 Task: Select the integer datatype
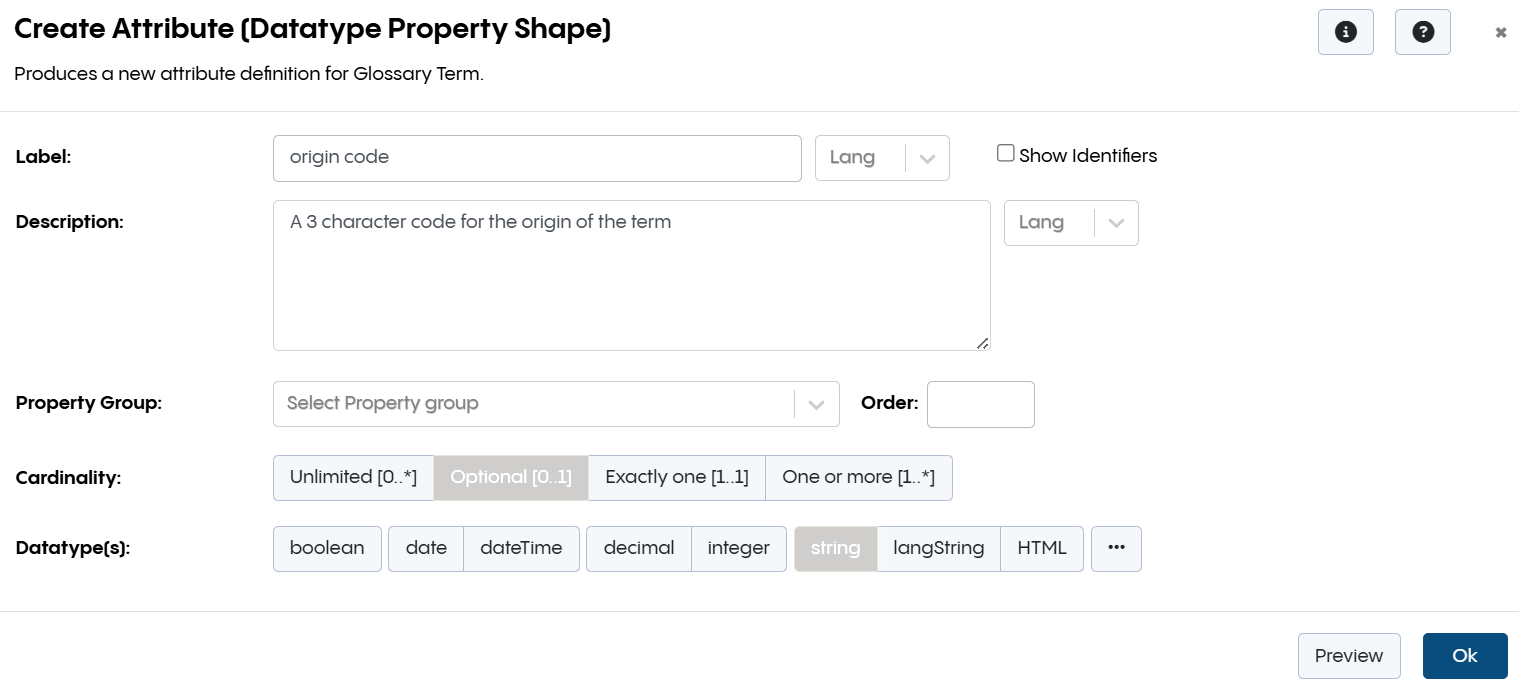point(738,548)
